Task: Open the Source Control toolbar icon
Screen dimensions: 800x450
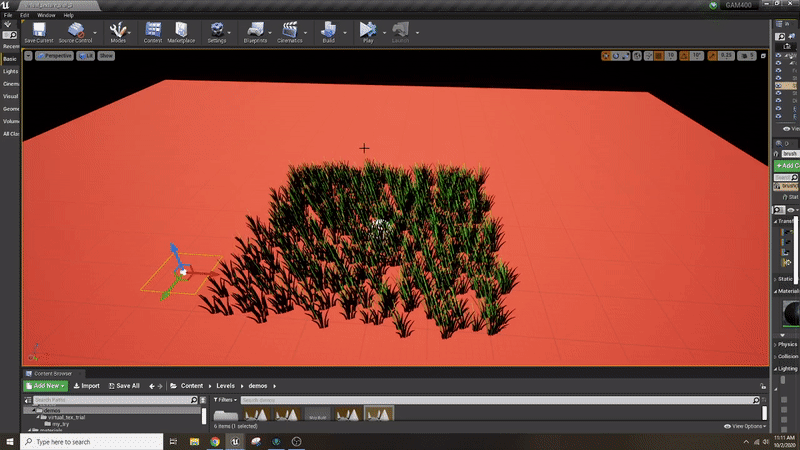Action: click(76, 31)
